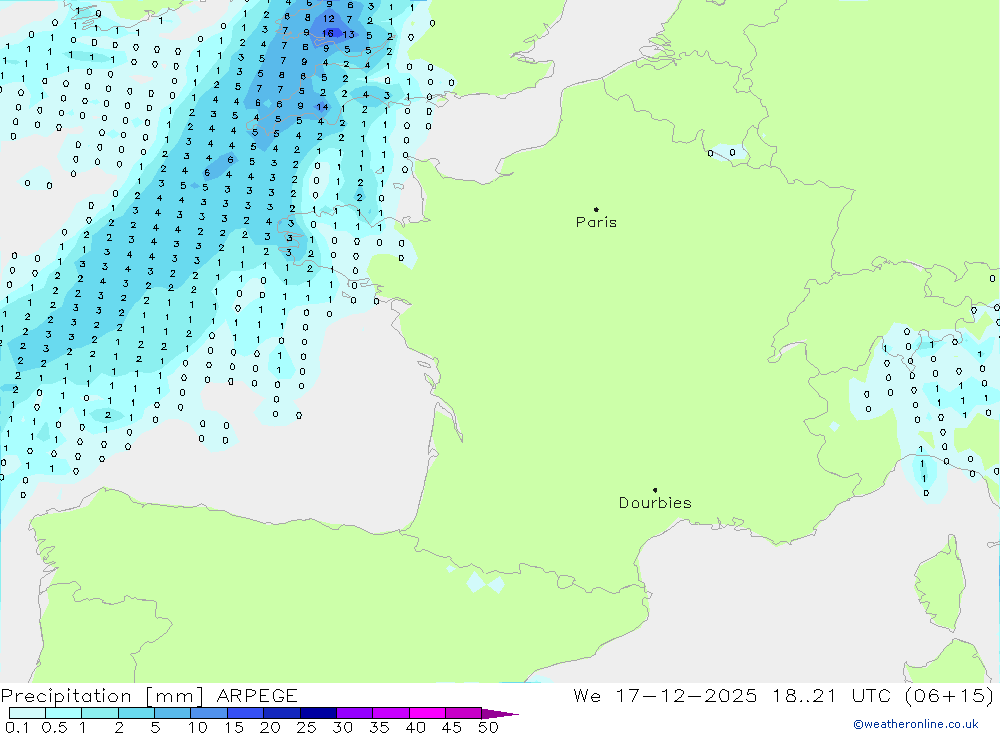
Task: Click the 20–25 mm dark blue legend swatch
Action: pos(282,713)
